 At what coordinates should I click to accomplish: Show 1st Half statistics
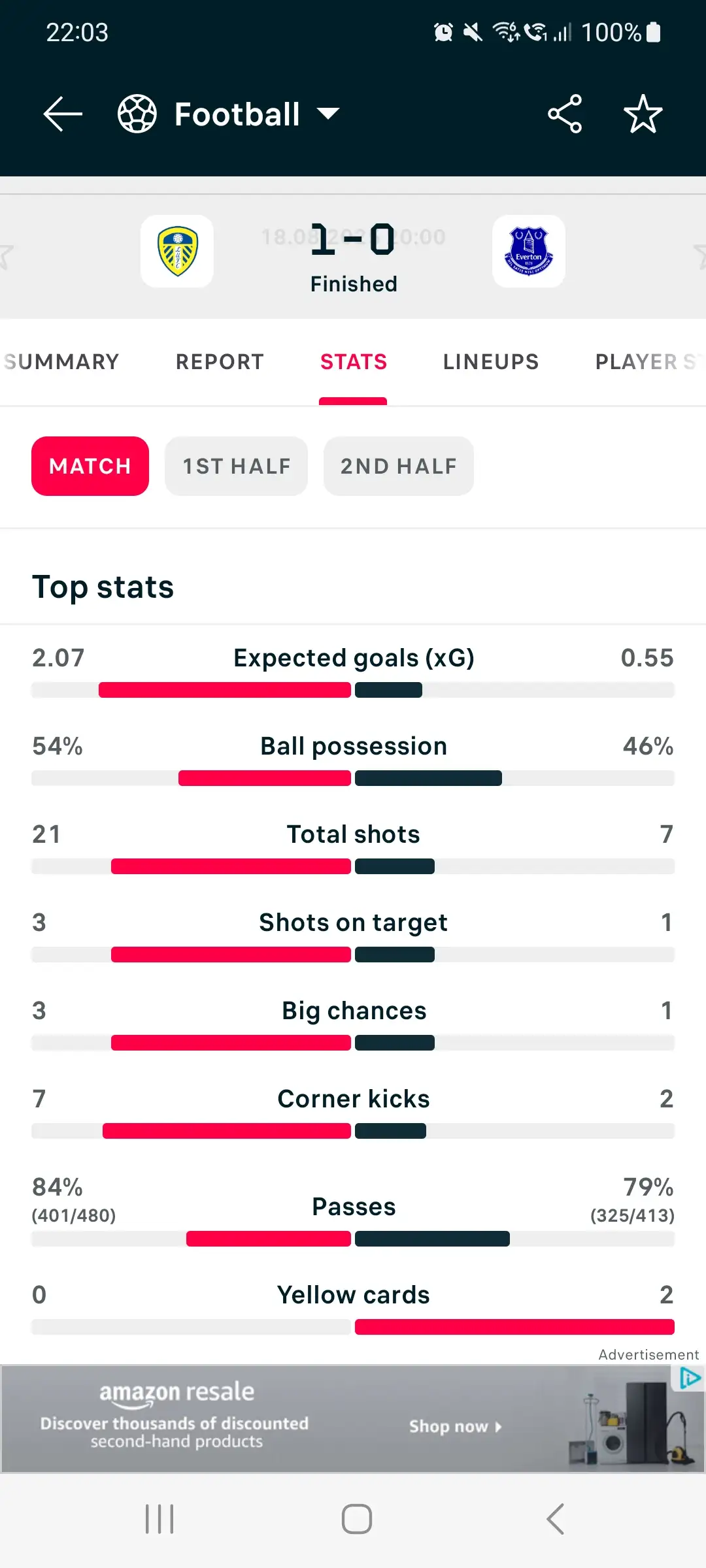pyautogui.click(x=236, y=466)
